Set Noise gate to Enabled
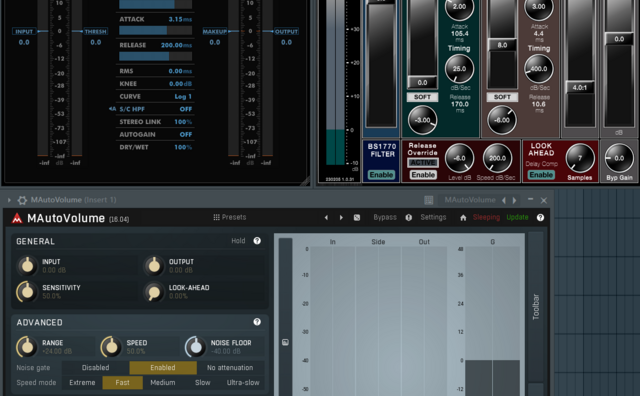 pos(163,367)
